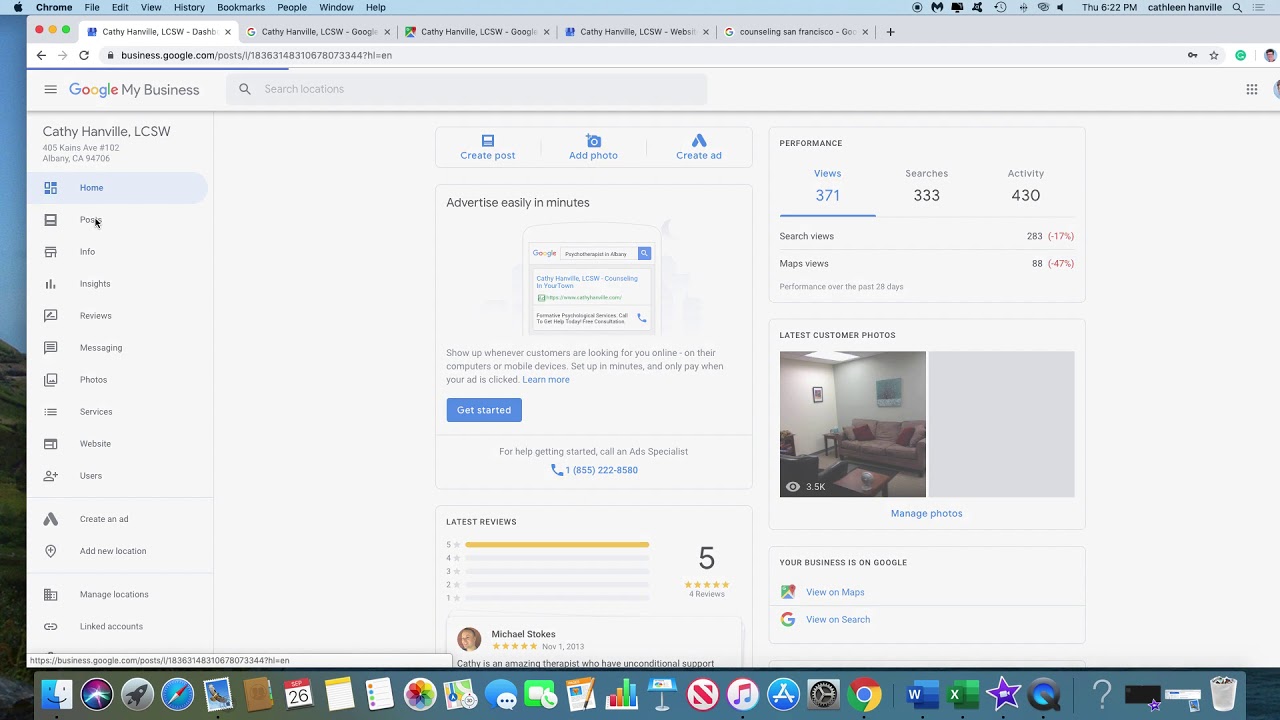Viewport: 1280px width, 720px height.
Task: Click the 4 Reviews count text
Action: (707, 595)
